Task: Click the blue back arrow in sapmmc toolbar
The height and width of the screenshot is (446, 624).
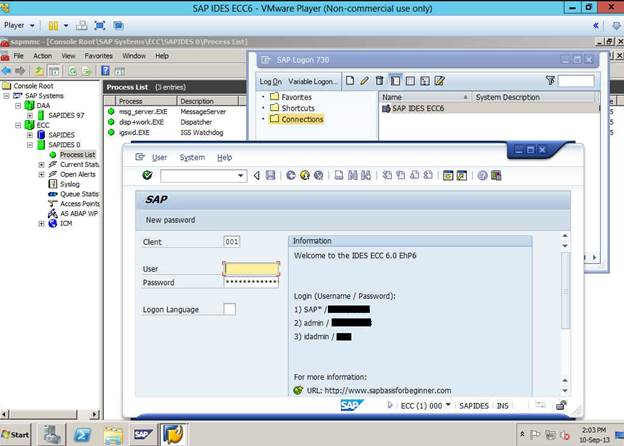Action: [7, 71]
